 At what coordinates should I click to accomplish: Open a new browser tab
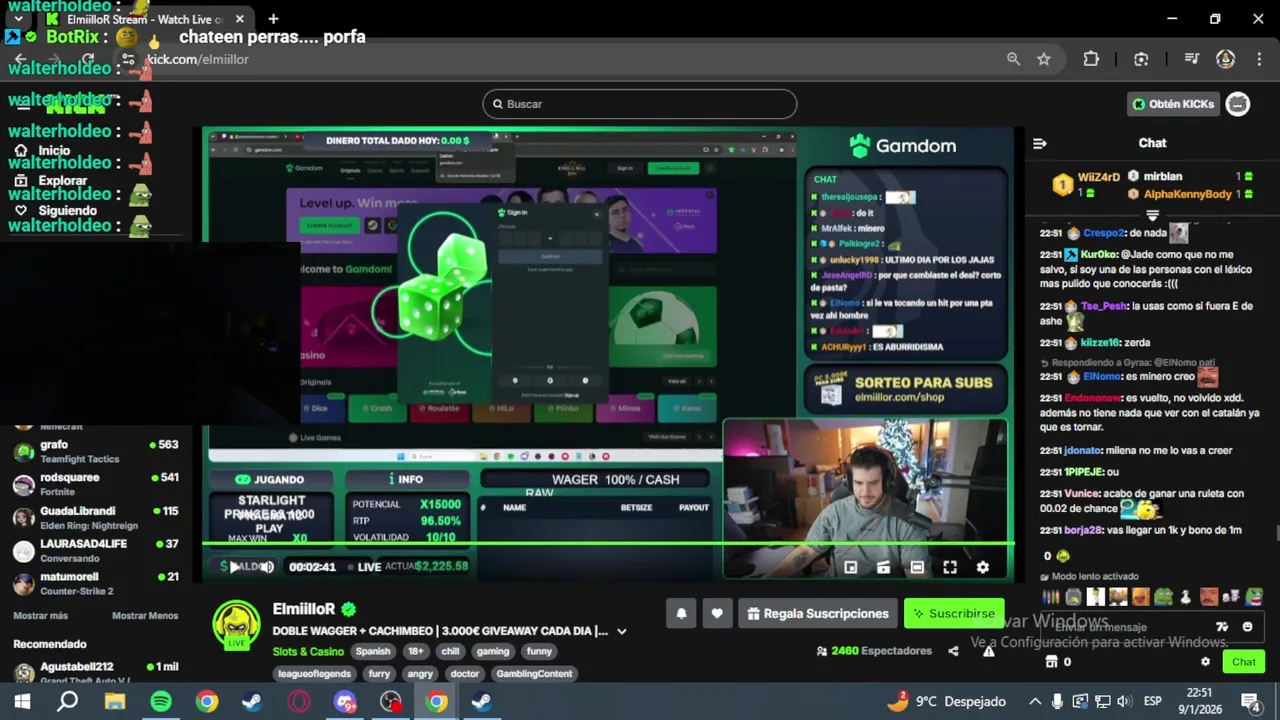273,18
